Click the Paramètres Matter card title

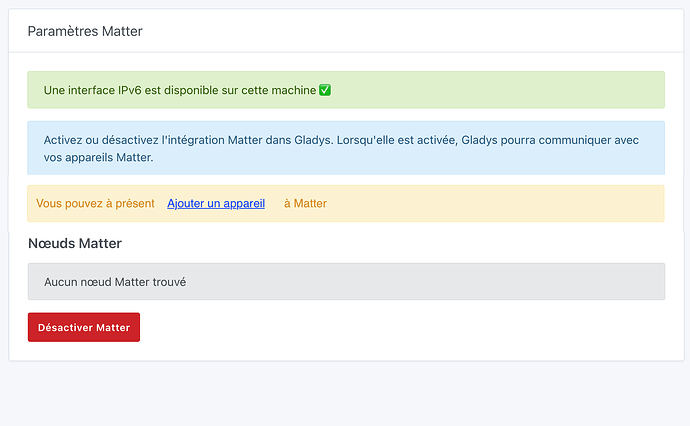click(x=85, y=31)
